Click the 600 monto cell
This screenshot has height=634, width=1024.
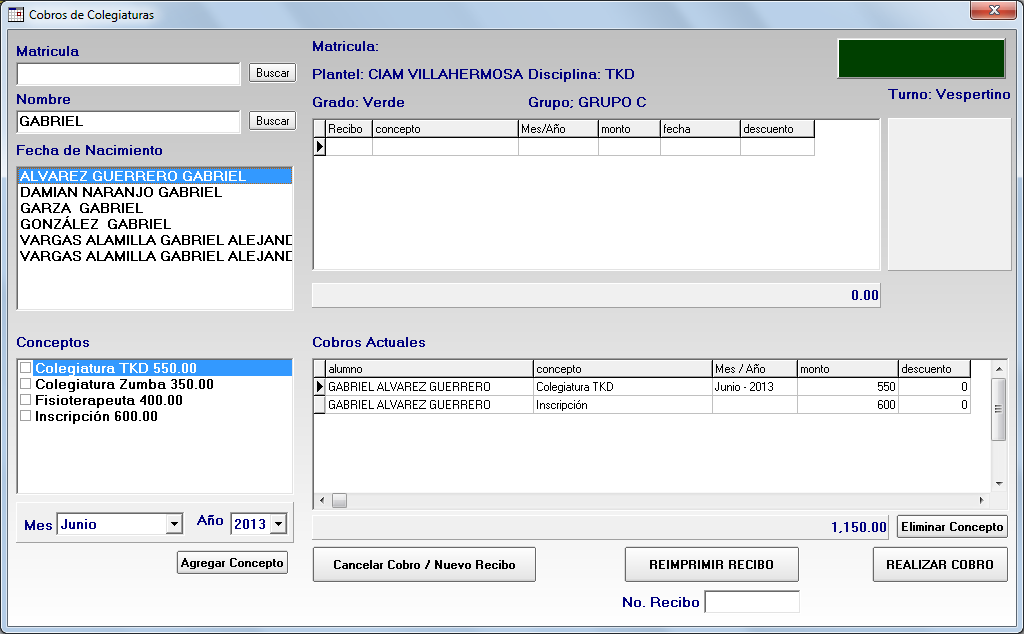pyautogui.click(x=848, y=405)
